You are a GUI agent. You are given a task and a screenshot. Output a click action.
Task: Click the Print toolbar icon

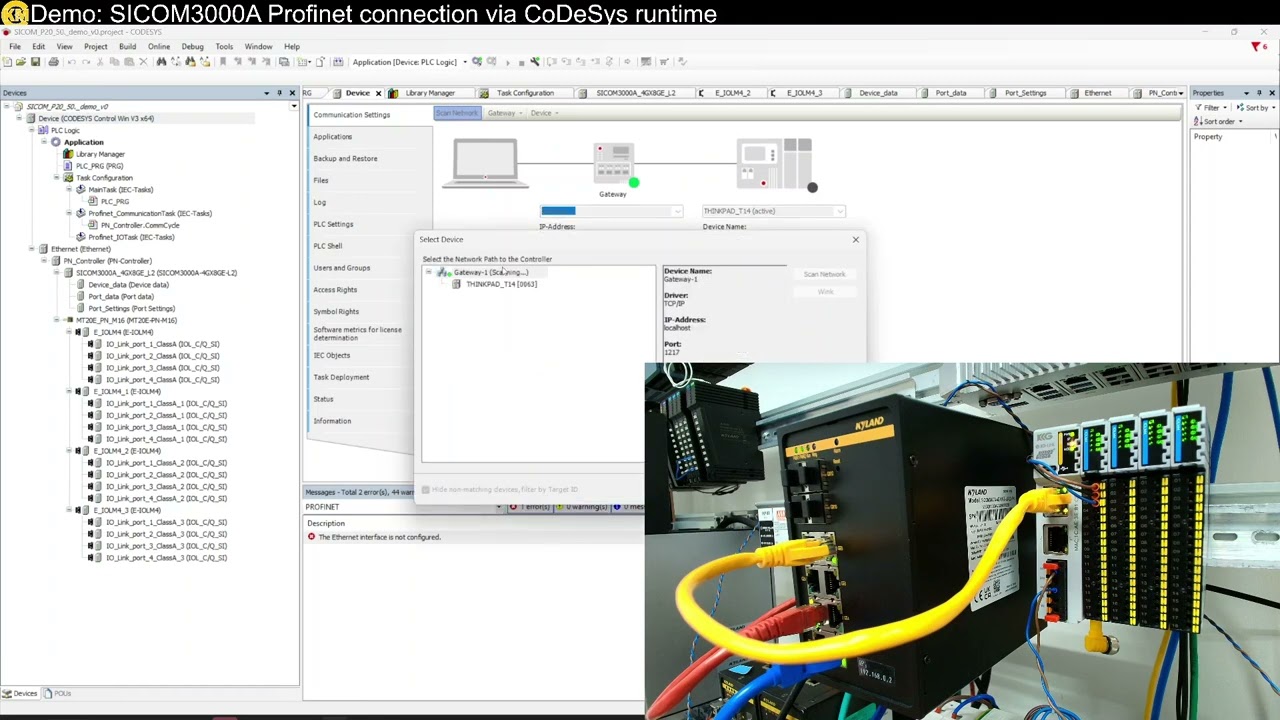[53, 62]
